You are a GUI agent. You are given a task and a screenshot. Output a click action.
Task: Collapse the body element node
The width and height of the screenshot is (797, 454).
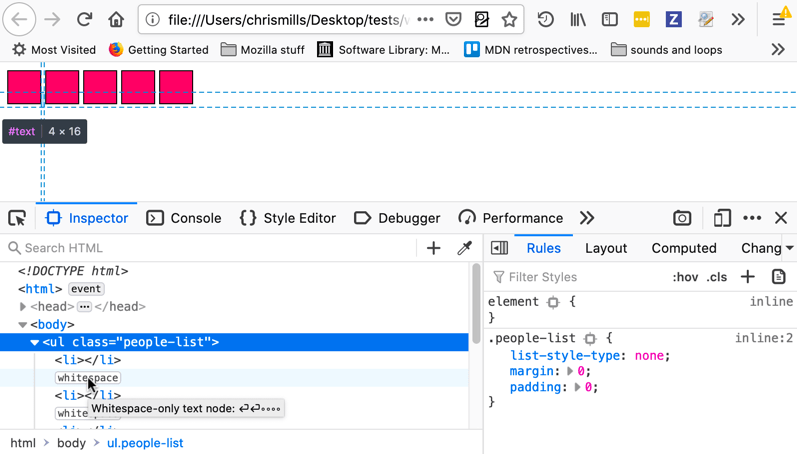pyautogui.click(x=23, y=325)
